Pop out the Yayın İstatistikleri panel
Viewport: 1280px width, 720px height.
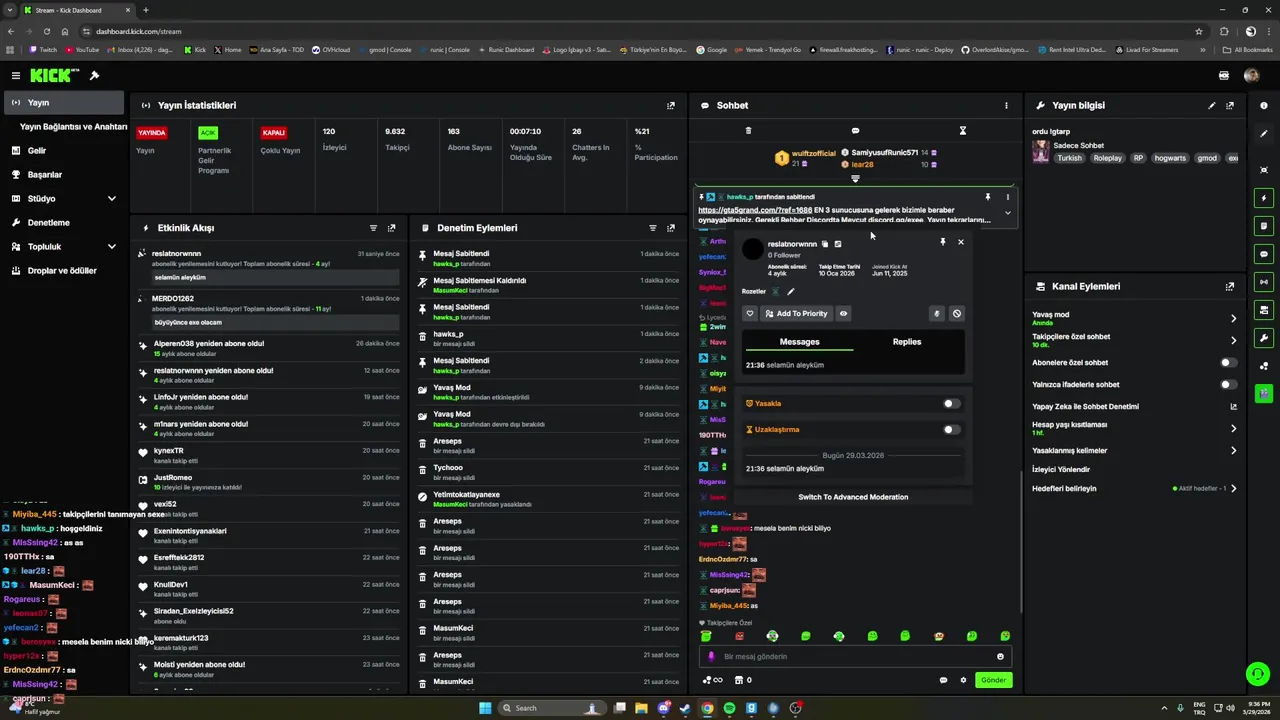point(671,105)
